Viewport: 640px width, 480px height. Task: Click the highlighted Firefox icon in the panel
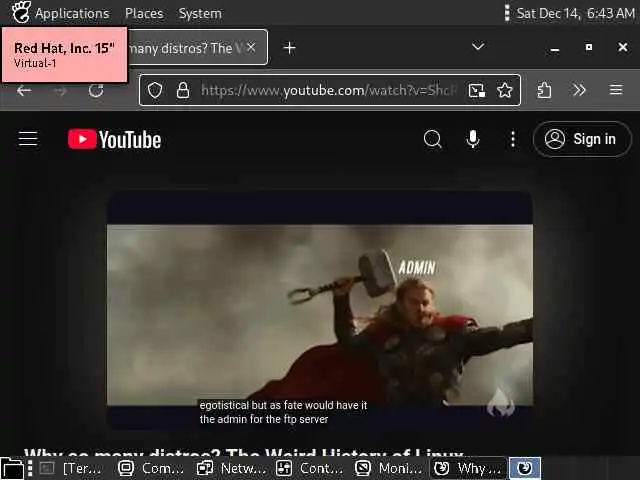tap(525, 468)
